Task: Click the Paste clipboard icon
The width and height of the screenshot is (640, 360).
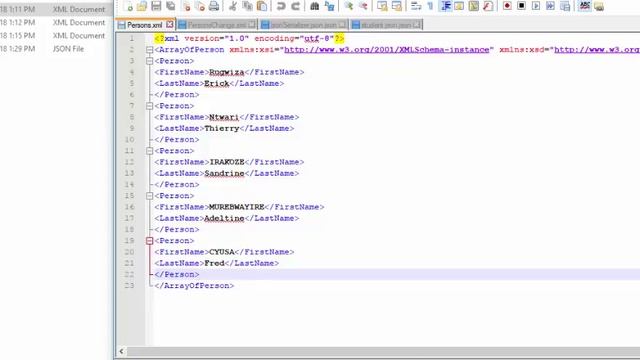Action: click(x=262, y=6)
